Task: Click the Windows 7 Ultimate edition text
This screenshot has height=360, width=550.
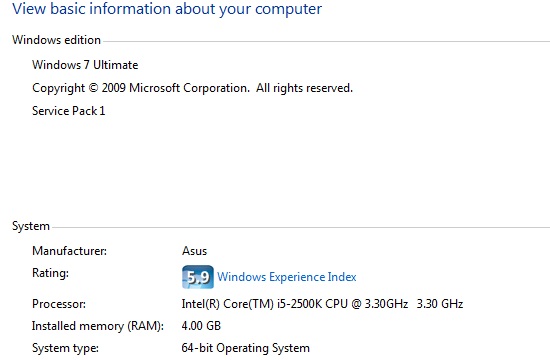Action: 85,65
